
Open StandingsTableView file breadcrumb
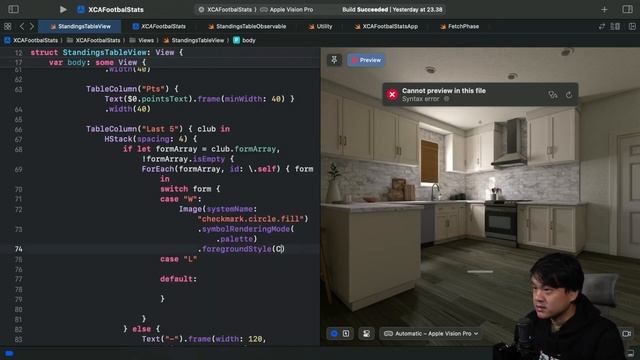point(194,40)
